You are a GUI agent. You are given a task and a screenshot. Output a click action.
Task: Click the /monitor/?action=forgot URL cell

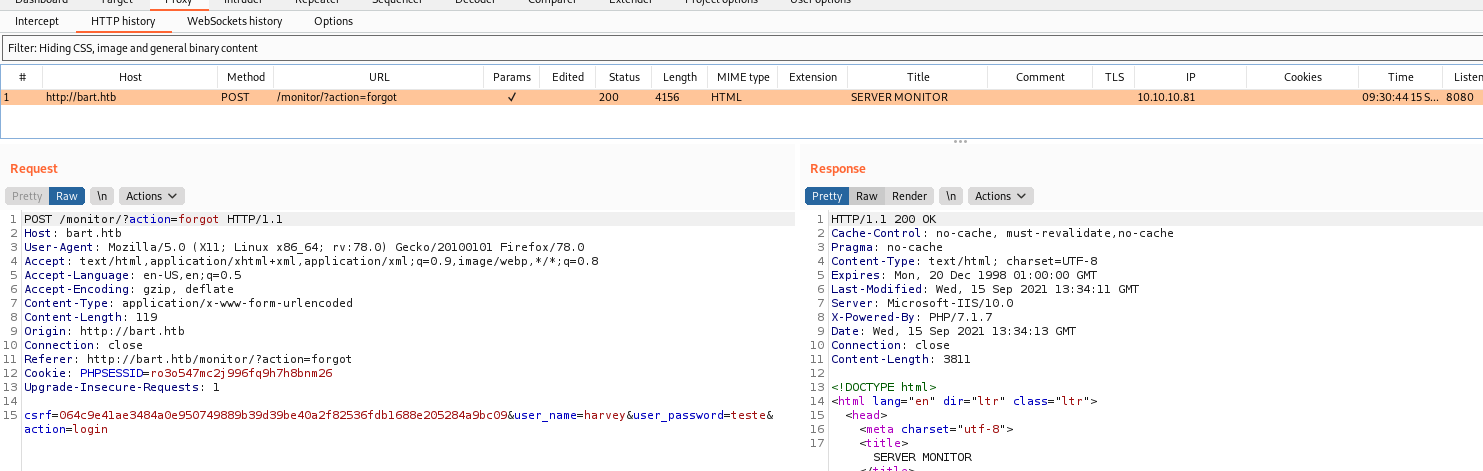tap(336, 97)
